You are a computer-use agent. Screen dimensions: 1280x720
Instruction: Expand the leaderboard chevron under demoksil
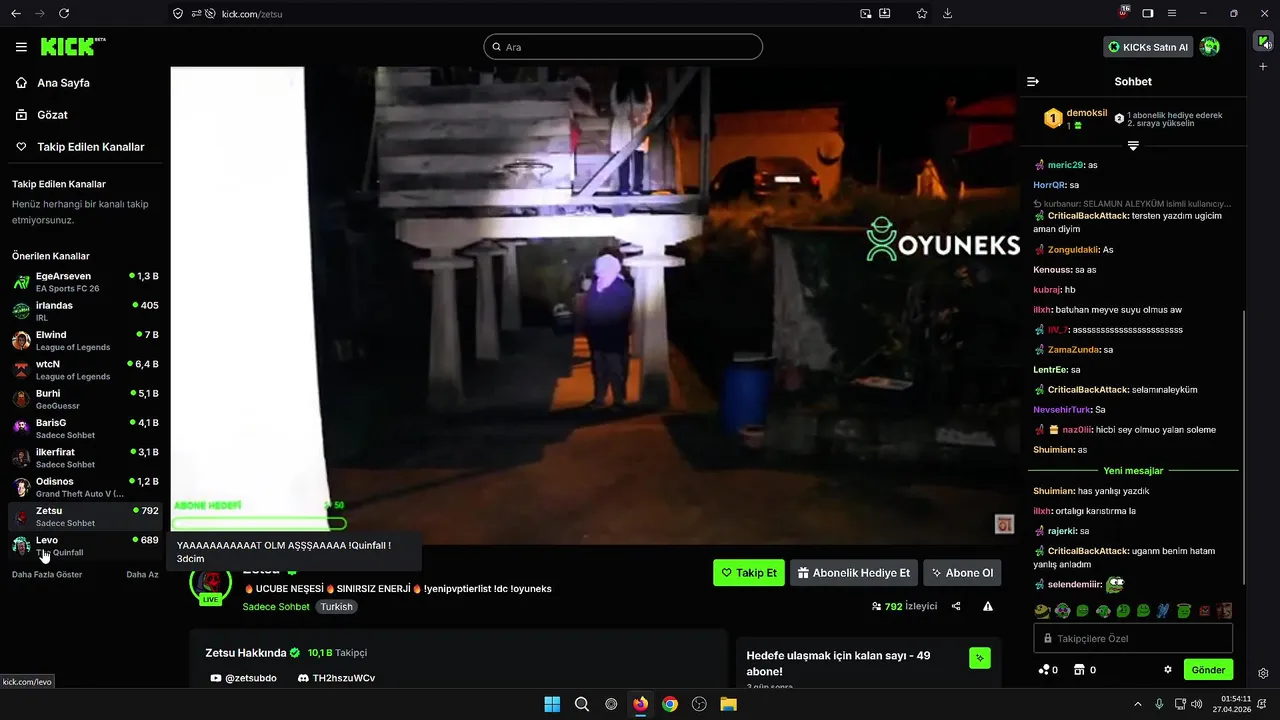1133,146
